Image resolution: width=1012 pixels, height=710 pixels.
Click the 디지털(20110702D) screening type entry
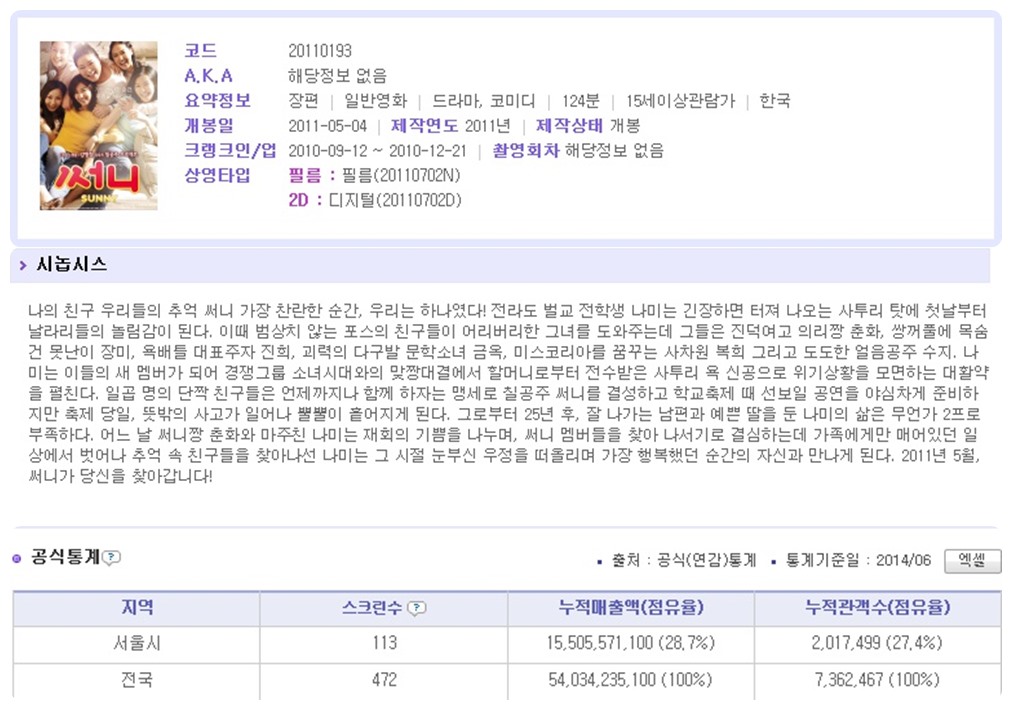point(394,200)
